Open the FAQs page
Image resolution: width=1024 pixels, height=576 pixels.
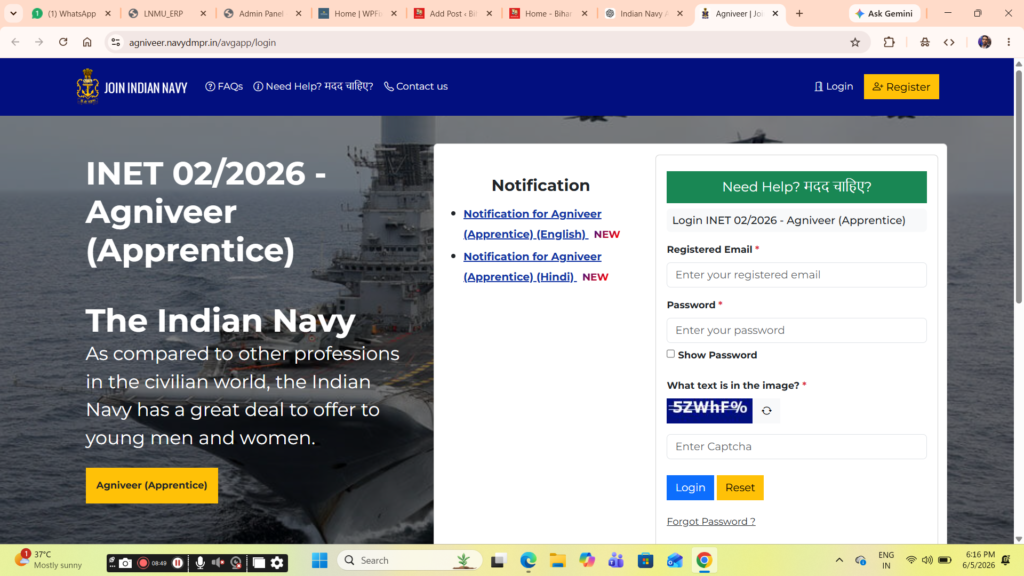224,86
